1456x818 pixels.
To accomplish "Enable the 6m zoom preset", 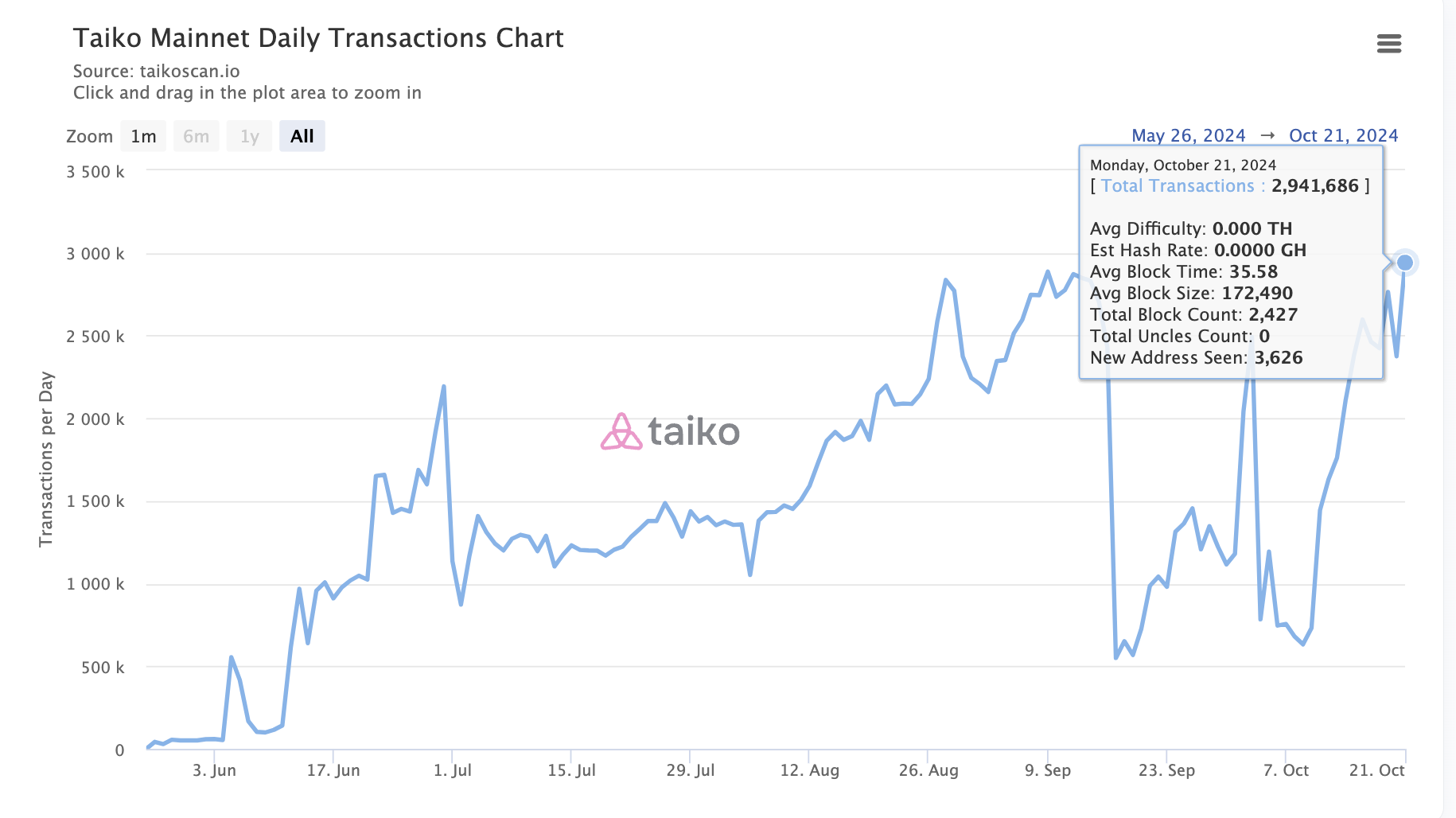I will 196,135.
